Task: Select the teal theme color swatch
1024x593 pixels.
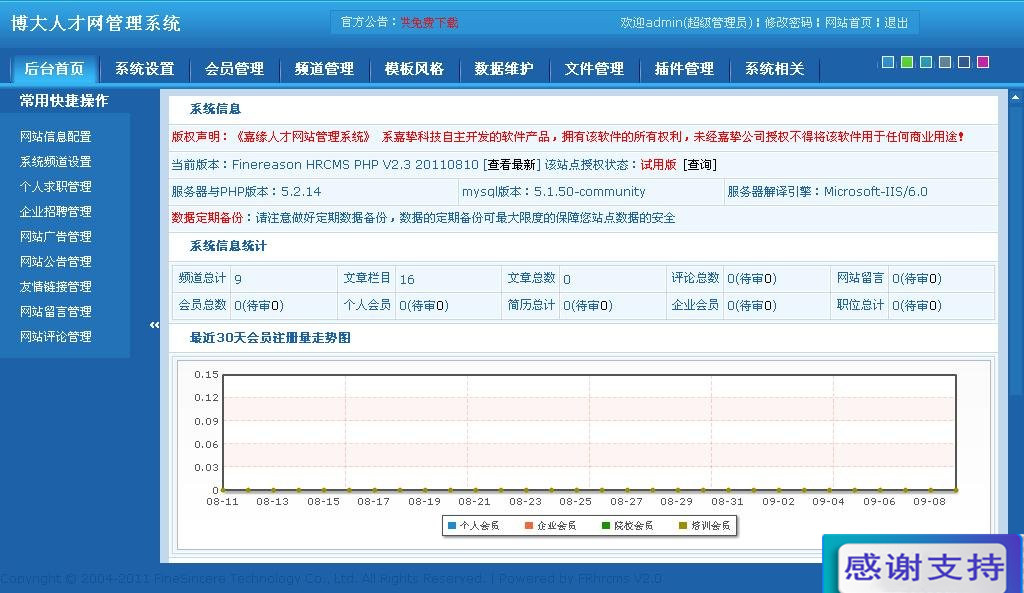Action: click(x=925, y=62)
